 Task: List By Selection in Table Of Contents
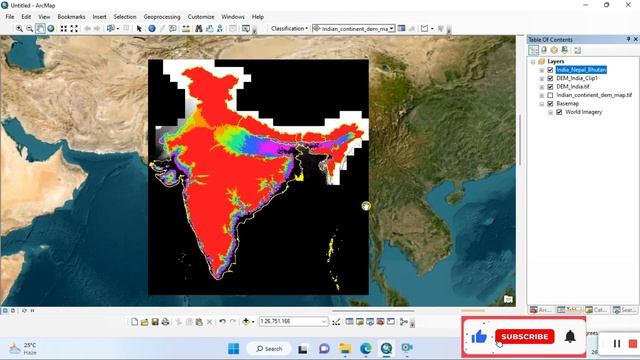pos(564,50)
